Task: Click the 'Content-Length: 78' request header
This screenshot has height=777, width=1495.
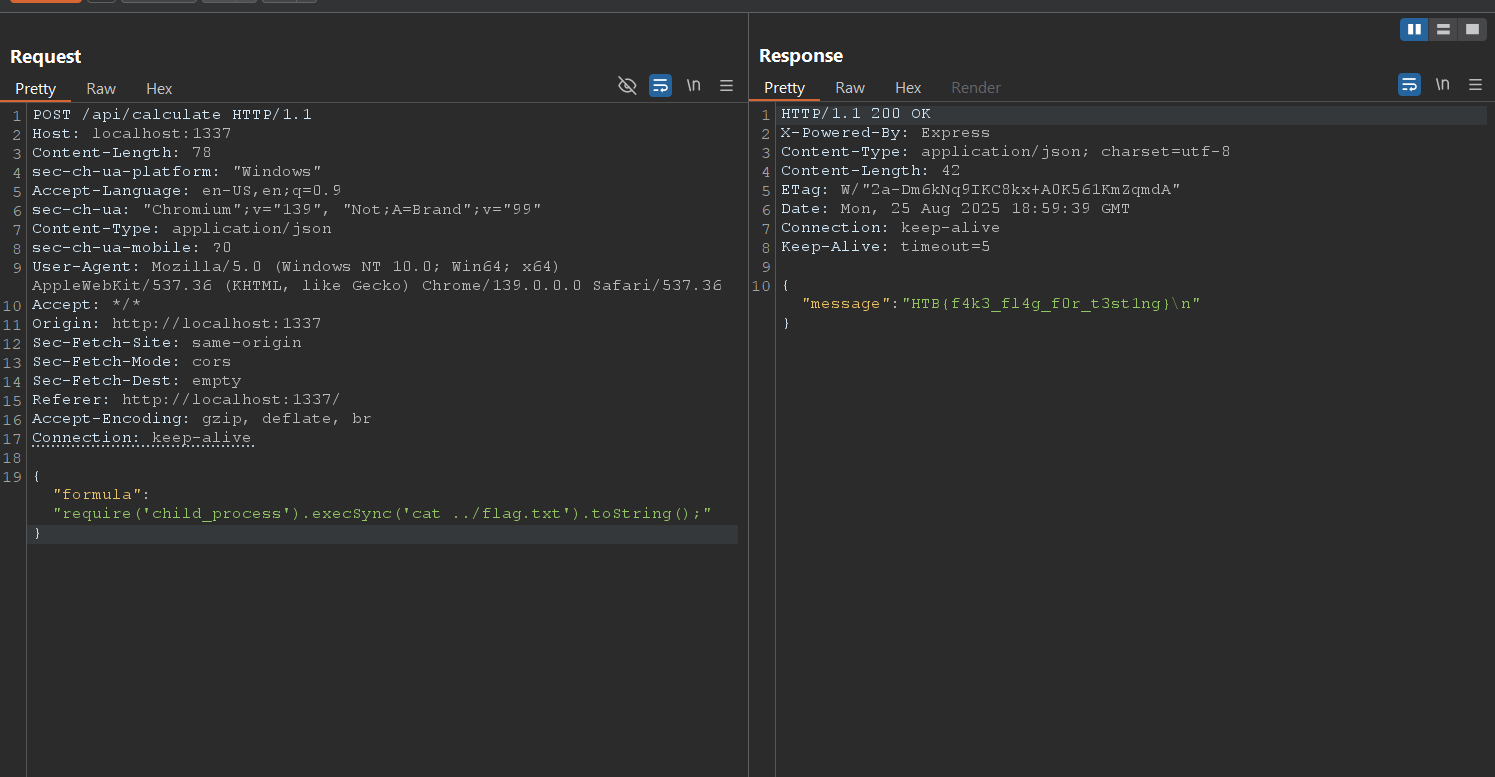Action: coord(122,153)
